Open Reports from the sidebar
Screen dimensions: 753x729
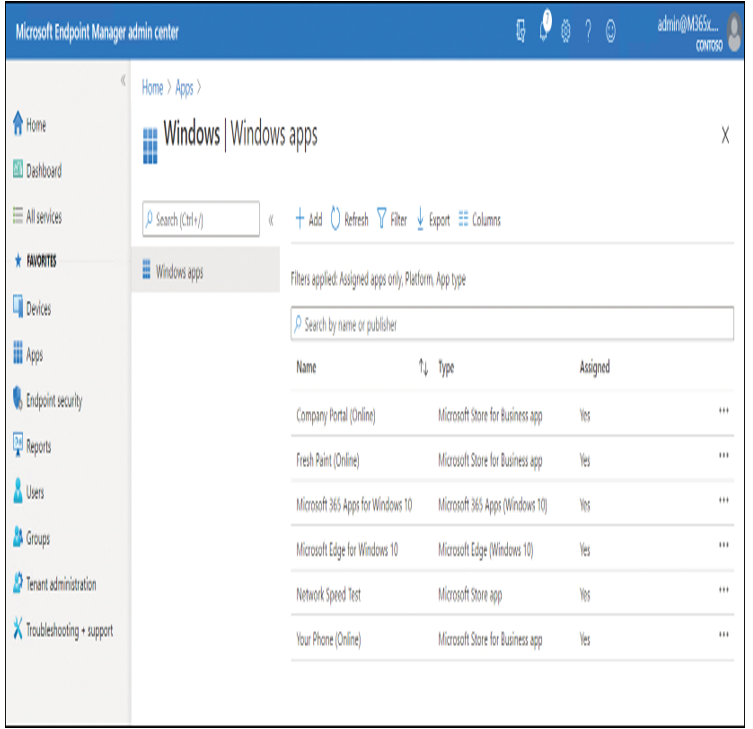tap(32, 446)
